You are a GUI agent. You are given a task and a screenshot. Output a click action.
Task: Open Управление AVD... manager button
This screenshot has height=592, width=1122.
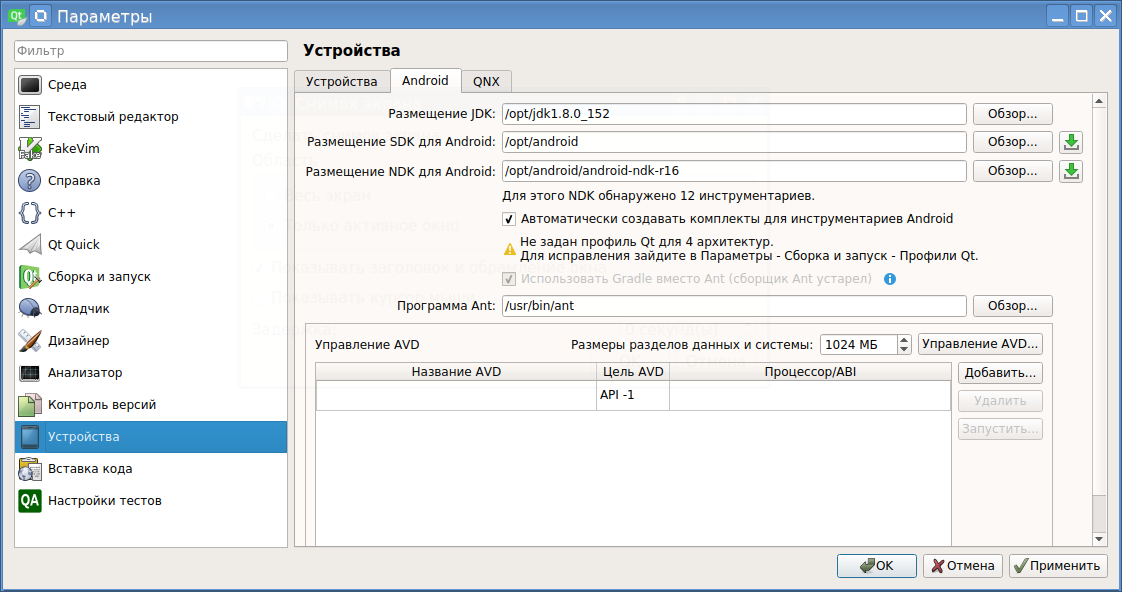coord(980,344)
